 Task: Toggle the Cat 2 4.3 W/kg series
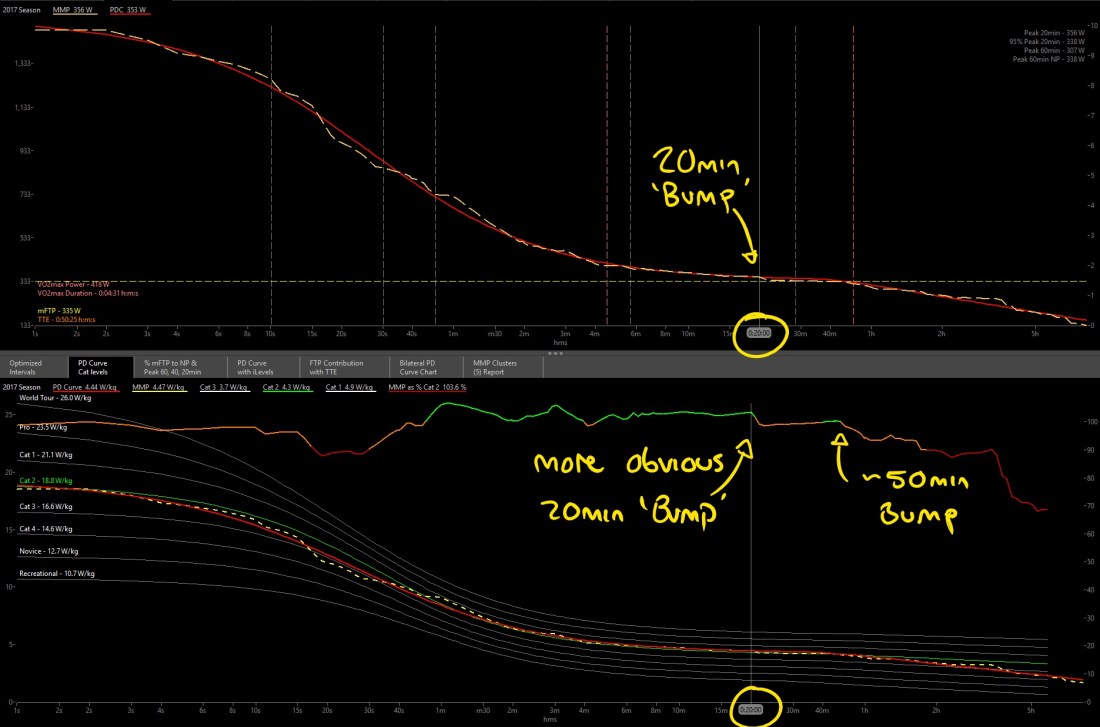click(287, 387)
